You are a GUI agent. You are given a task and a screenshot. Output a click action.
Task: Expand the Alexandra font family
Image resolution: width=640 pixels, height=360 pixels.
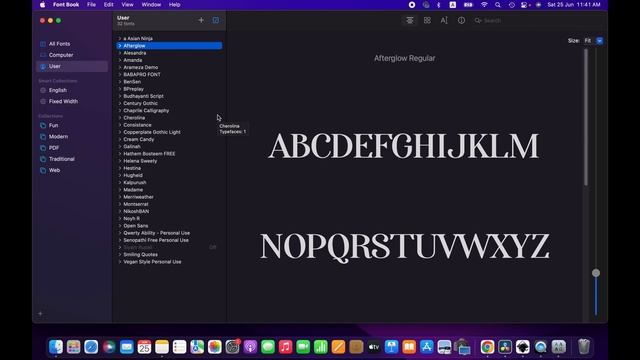pyautogui.click(x=120, y=53)
